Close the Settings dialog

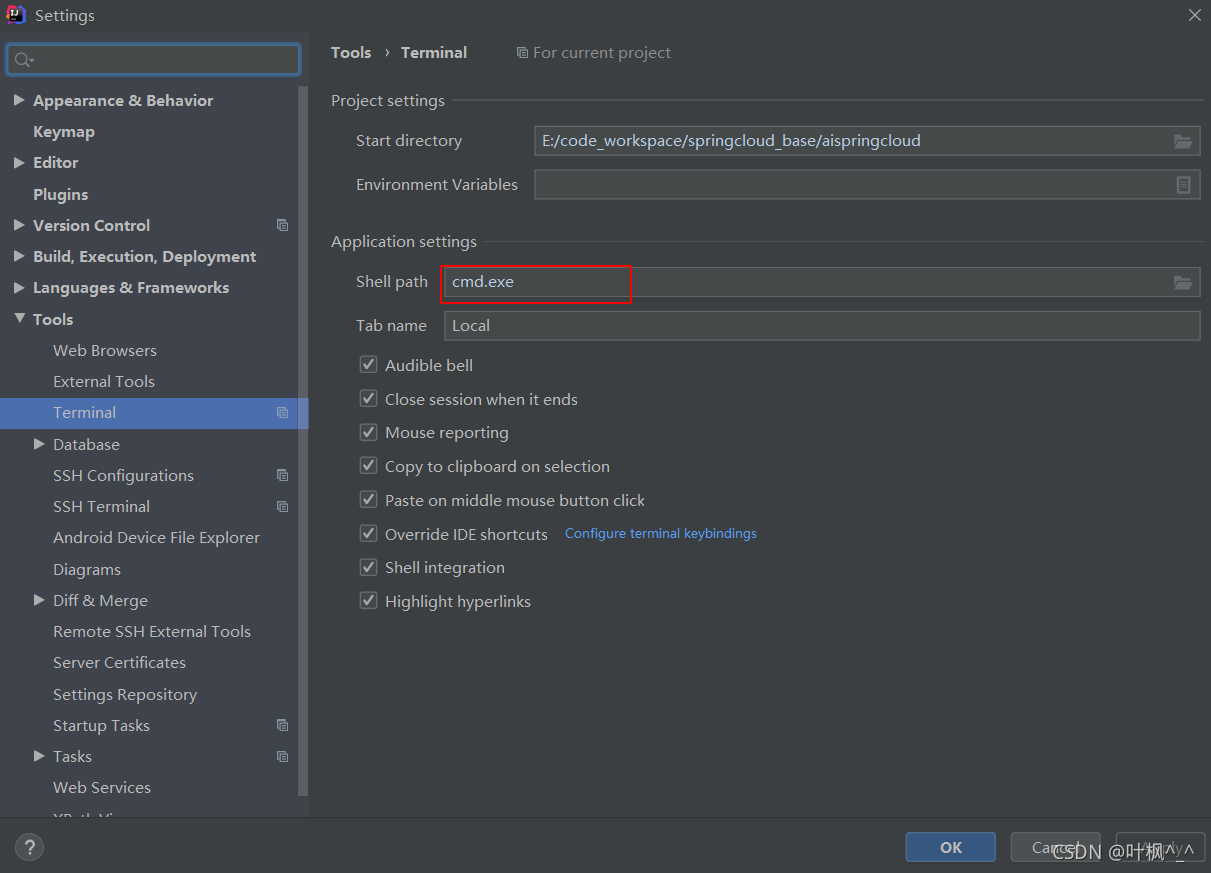pyautogui.click(x=1194, y=15)
